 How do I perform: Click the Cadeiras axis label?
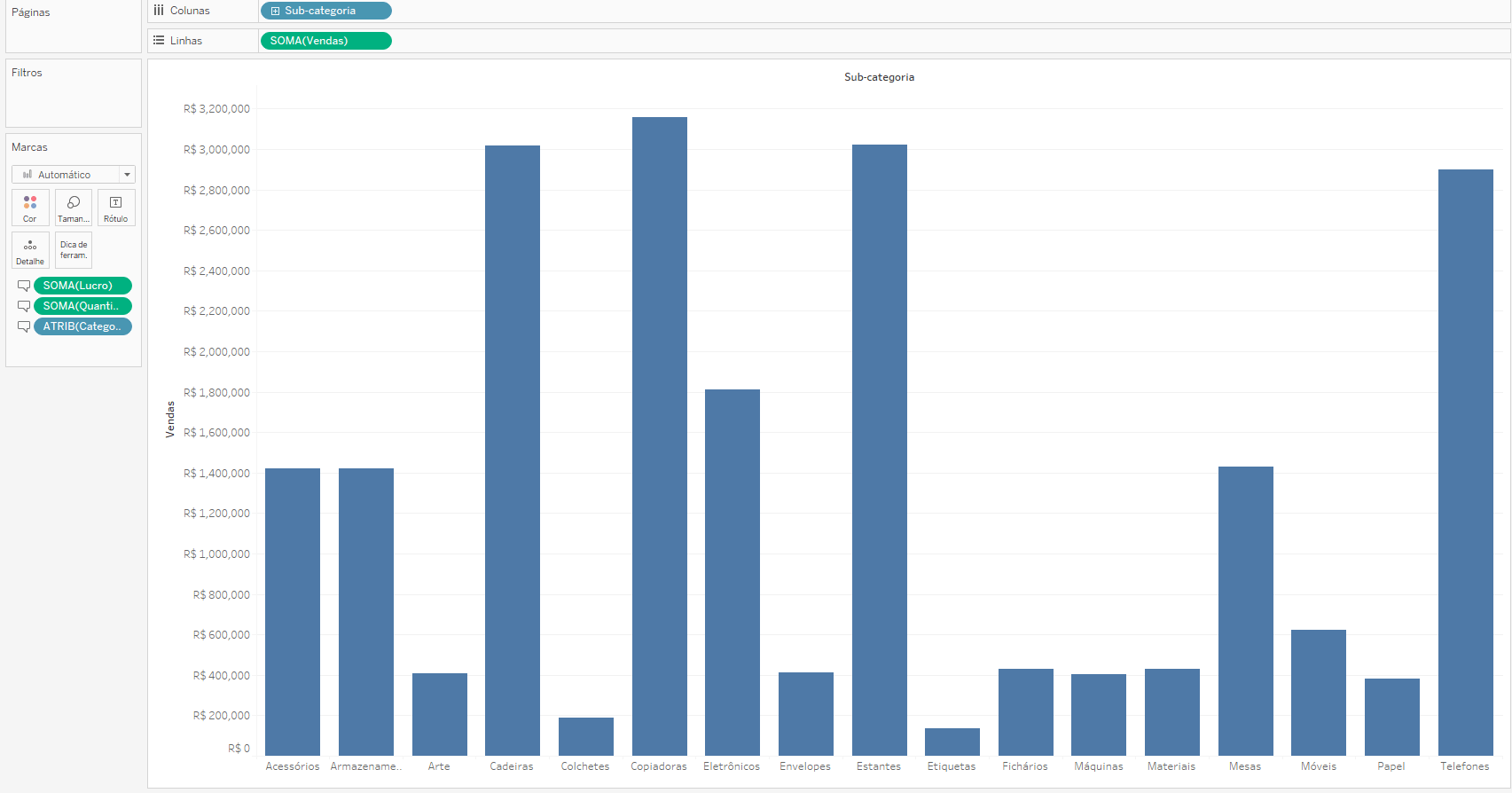tap(512, 766)
